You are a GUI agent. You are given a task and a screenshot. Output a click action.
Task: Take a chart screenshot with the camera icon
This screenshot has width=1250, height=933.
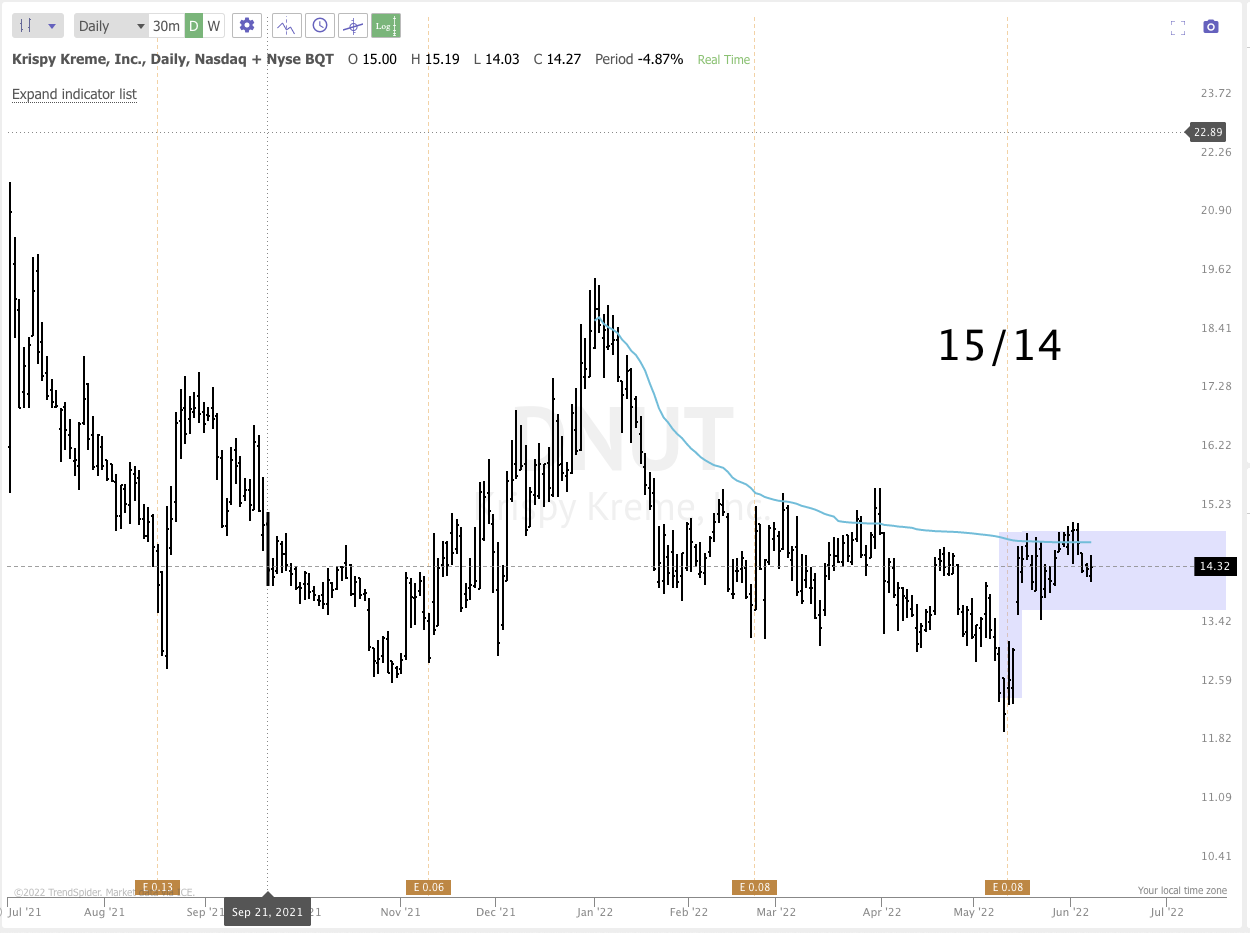point(1211,26)
